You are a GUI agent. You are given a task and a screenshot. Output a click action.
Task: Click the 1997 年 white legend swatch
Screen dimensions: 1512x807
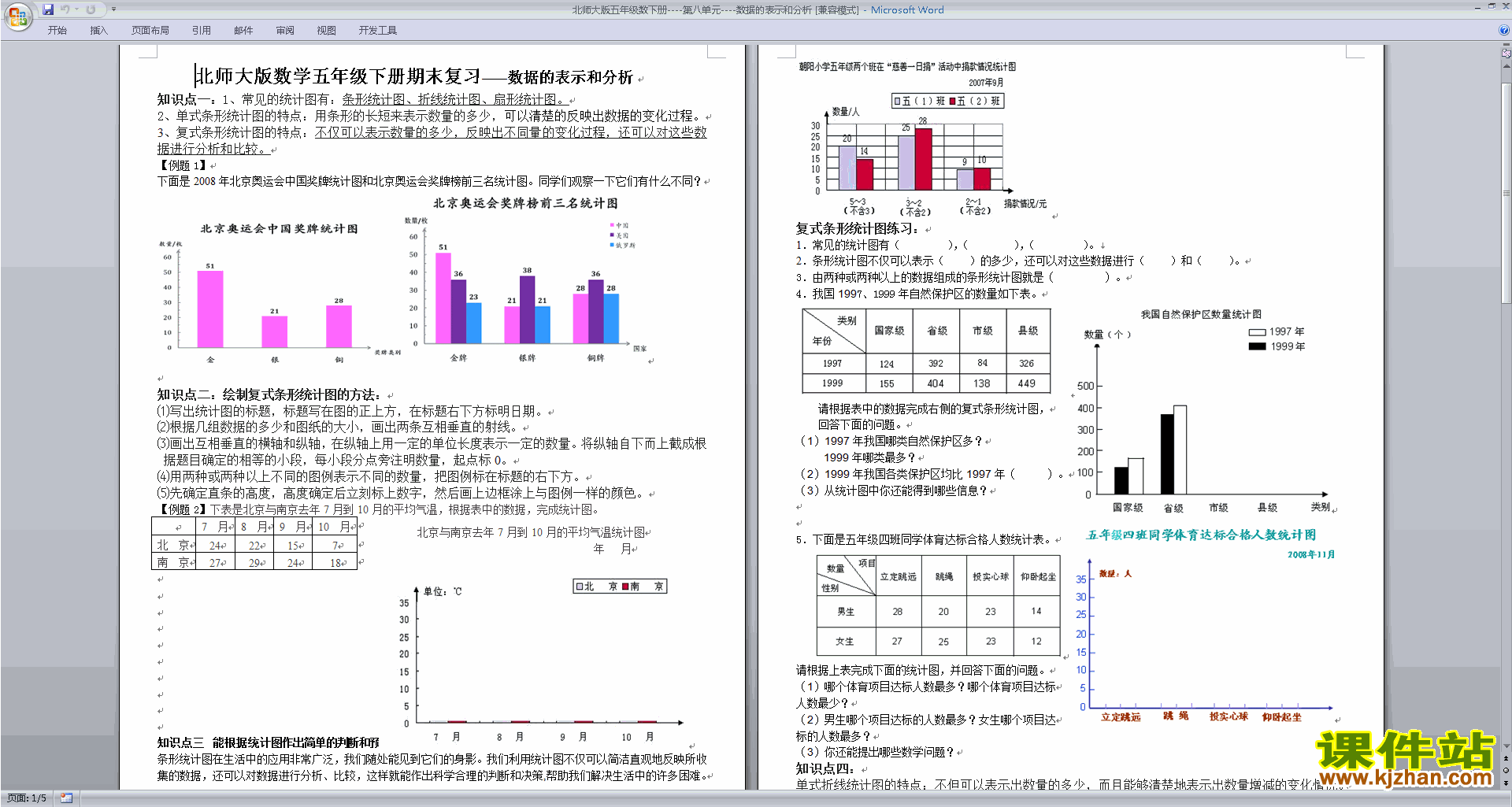(x=1257, y=332)
